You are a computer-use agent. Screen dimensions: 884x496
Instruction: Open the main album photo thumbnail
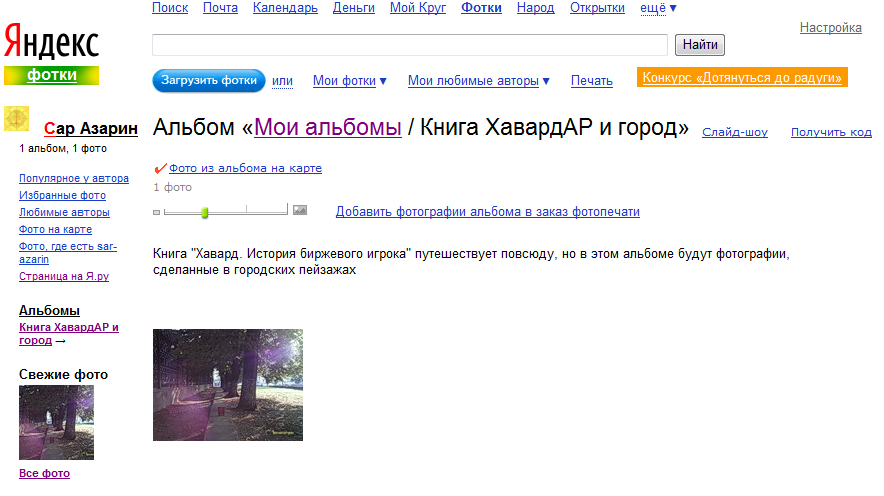click(x=228, y=385)
